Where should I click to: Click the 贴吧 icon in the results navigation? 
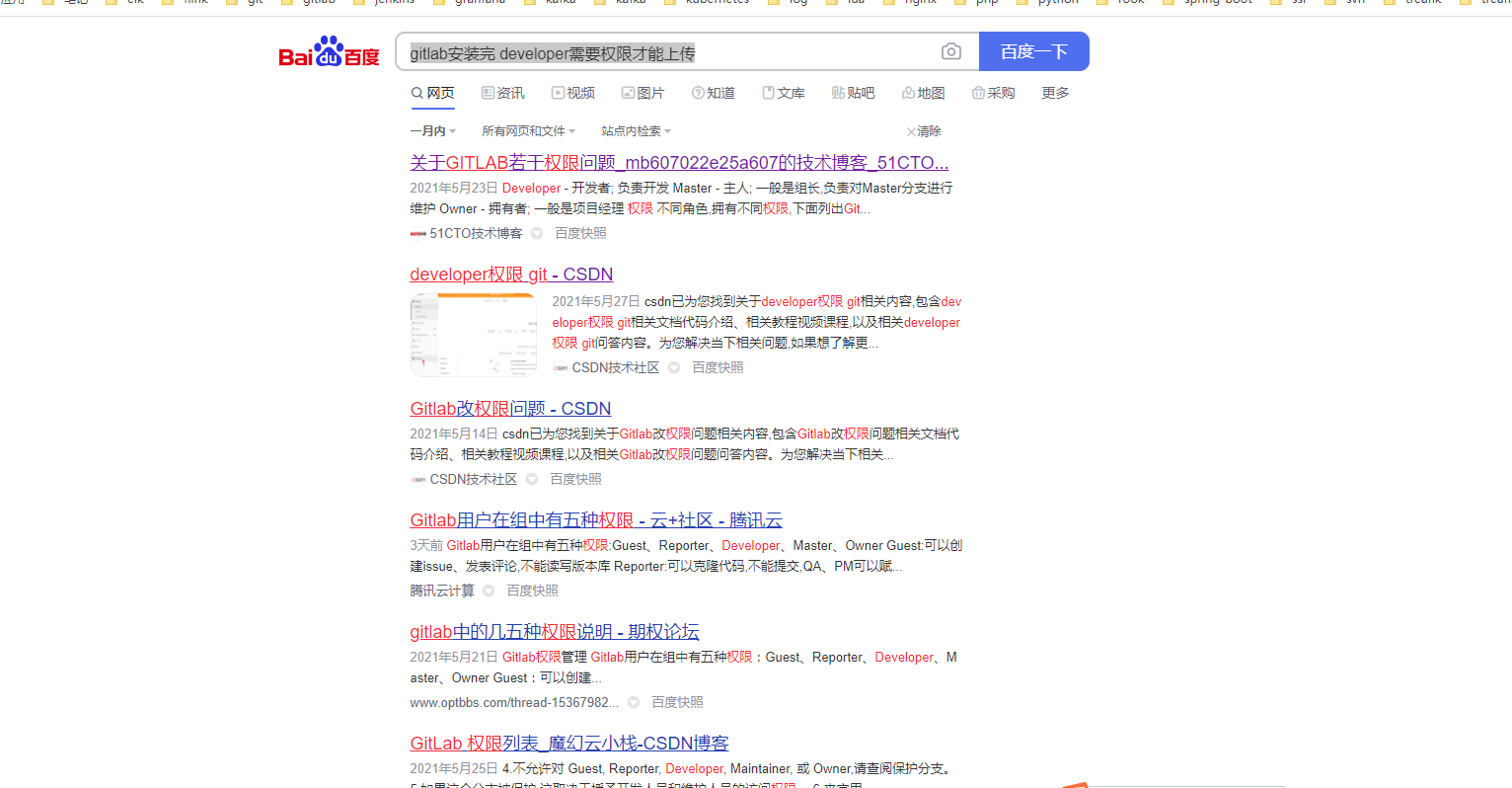(x=839, y=92)
